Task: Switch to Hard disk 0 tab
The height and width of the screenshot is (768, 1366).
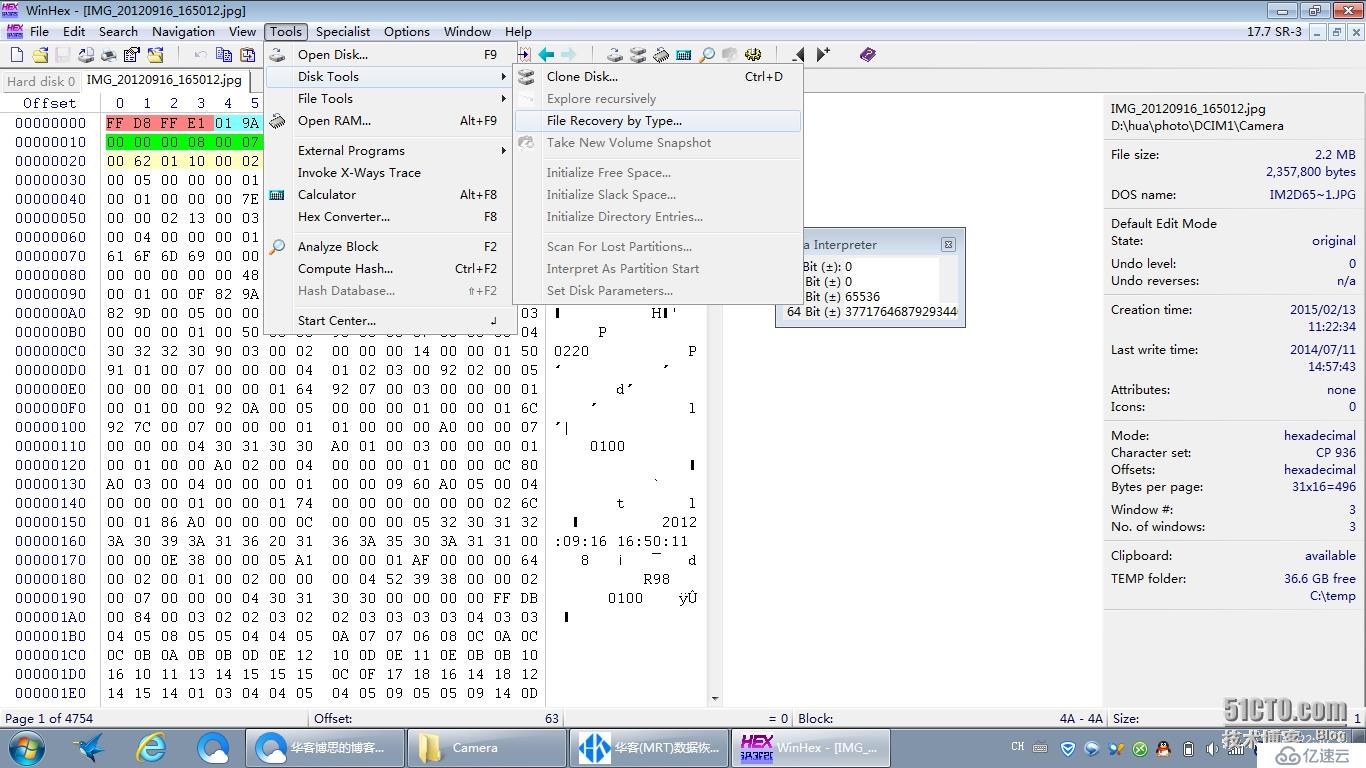Action: (41, 82)
